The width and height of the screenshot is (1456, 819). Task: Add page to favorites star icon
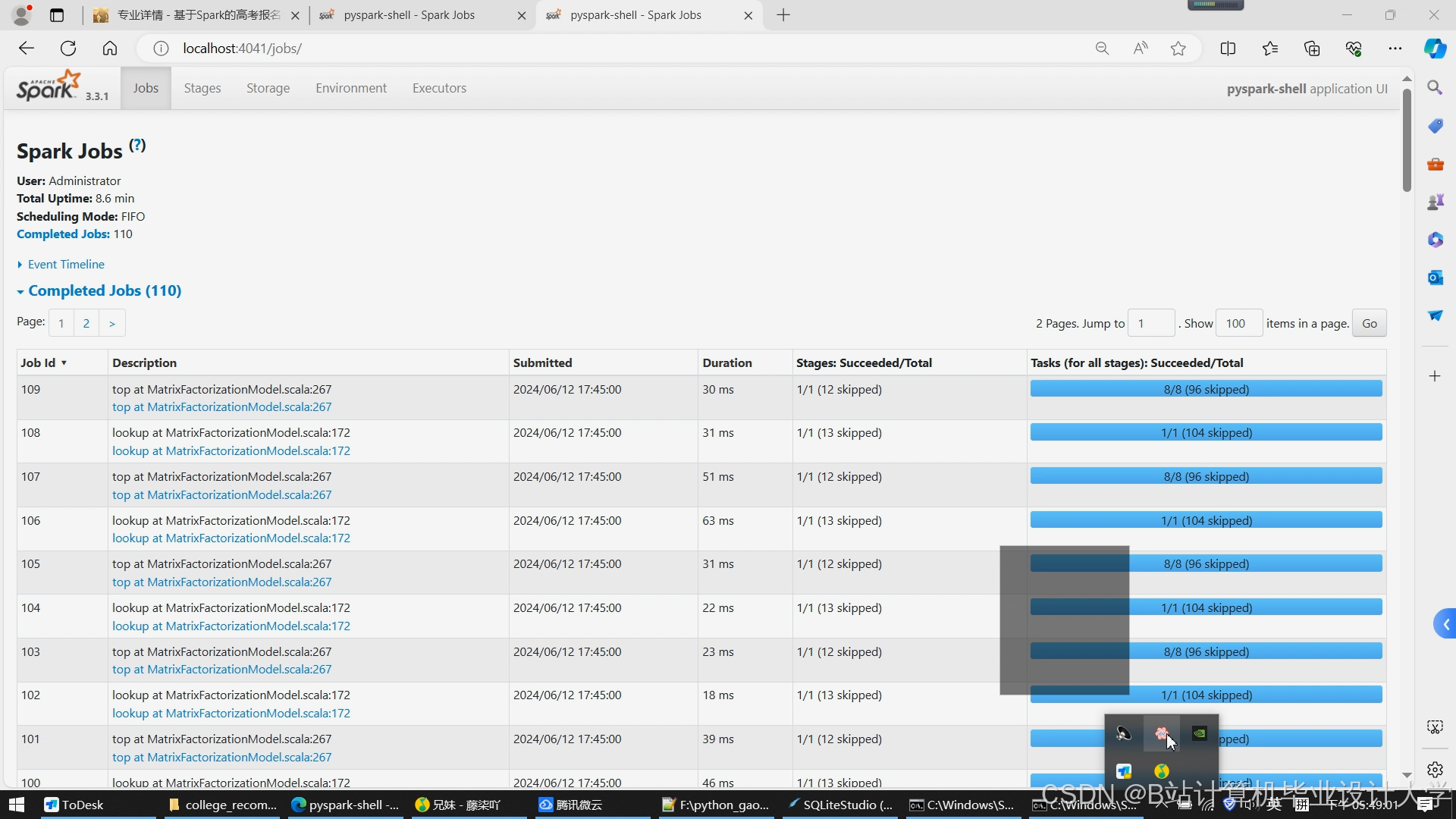tap(1178, 49)
